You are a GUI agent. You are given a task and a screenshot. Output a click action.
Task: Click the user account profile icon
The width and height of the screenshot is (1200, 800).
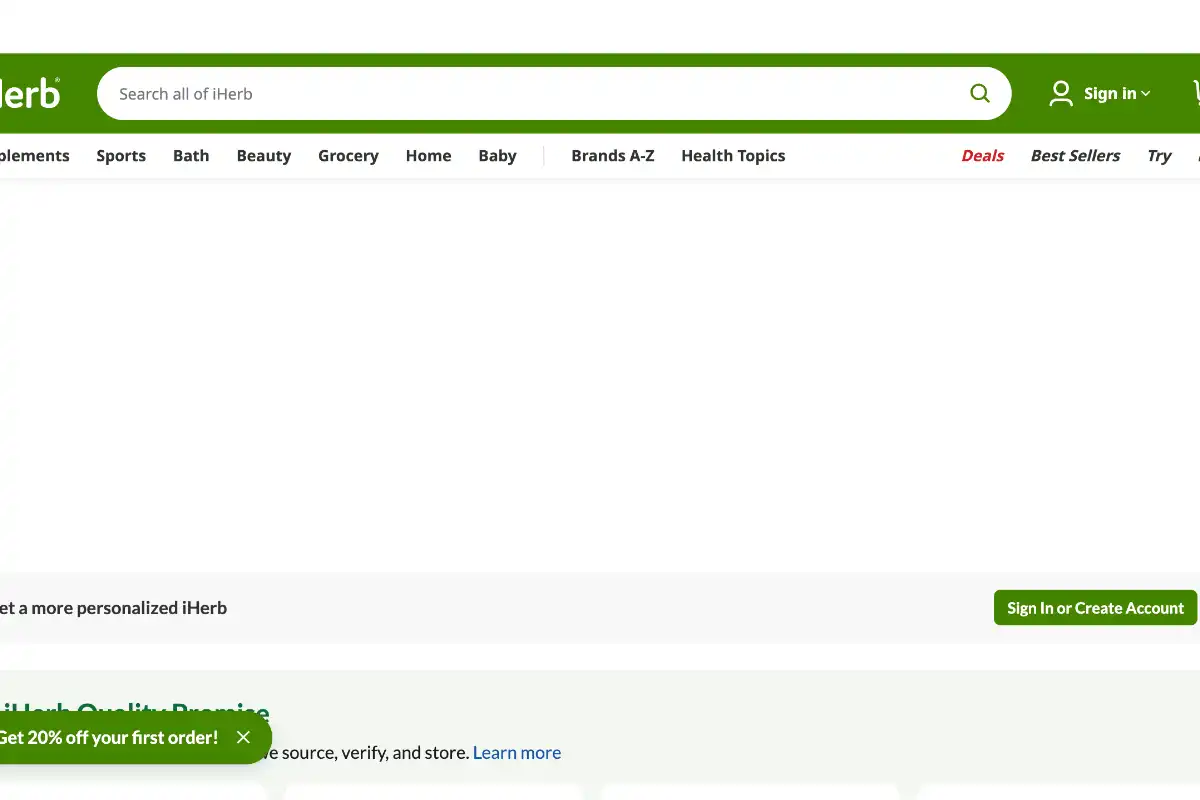tap(1060, 94)
